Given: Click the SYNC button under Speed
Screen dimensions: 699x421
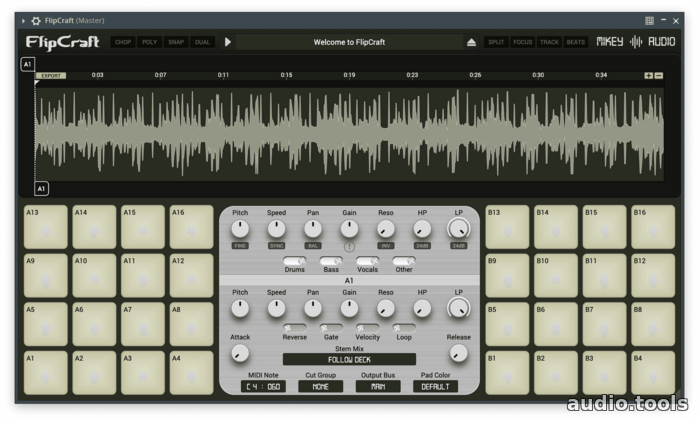Looking at the screenshot, I should [276, 246].
